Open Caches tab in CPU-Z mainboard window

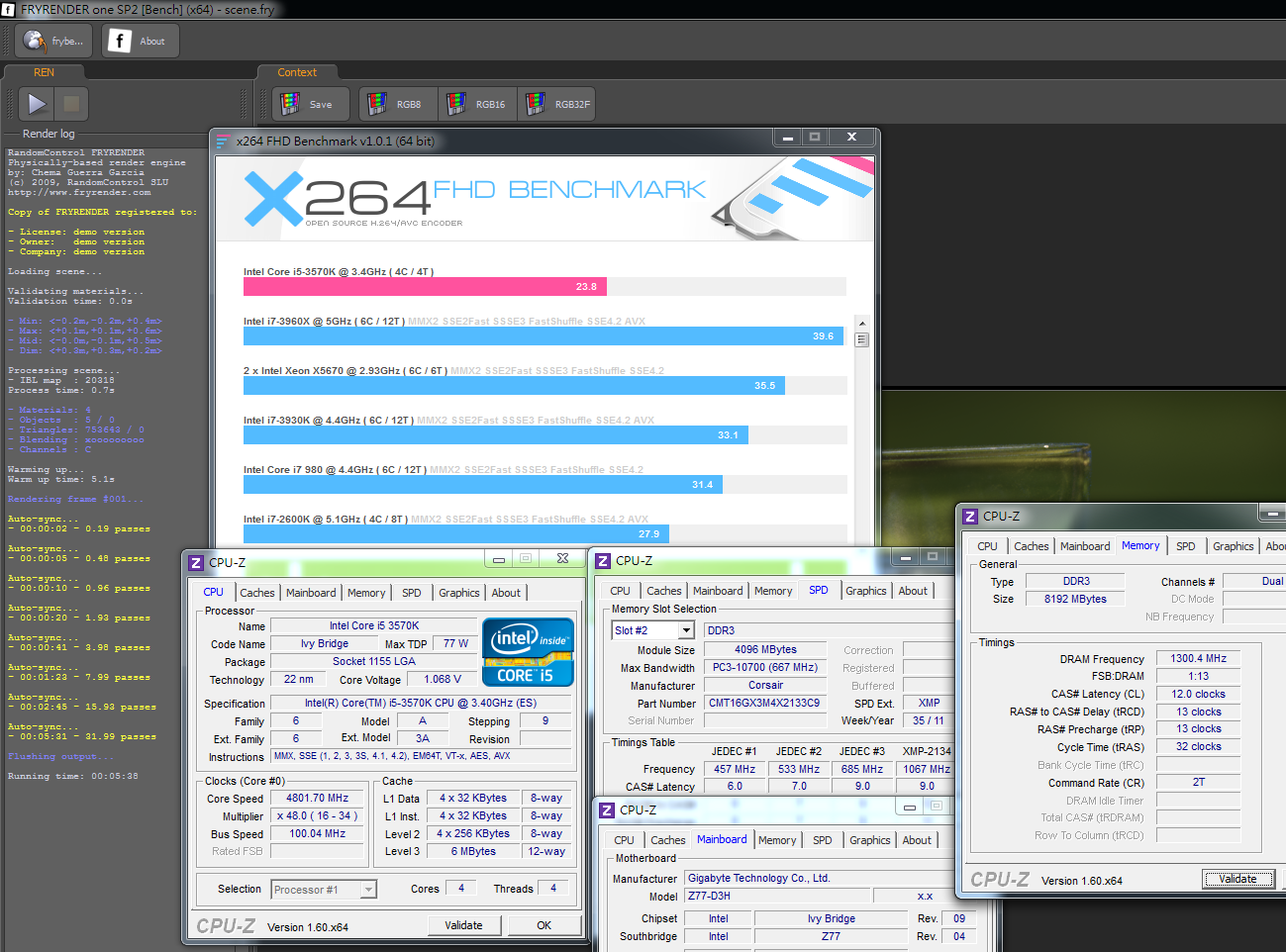click(667, 840)
